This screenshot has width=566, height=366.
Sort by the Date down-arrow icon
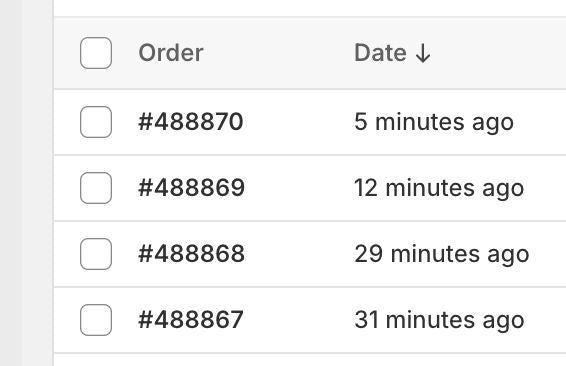pos(423,53)
